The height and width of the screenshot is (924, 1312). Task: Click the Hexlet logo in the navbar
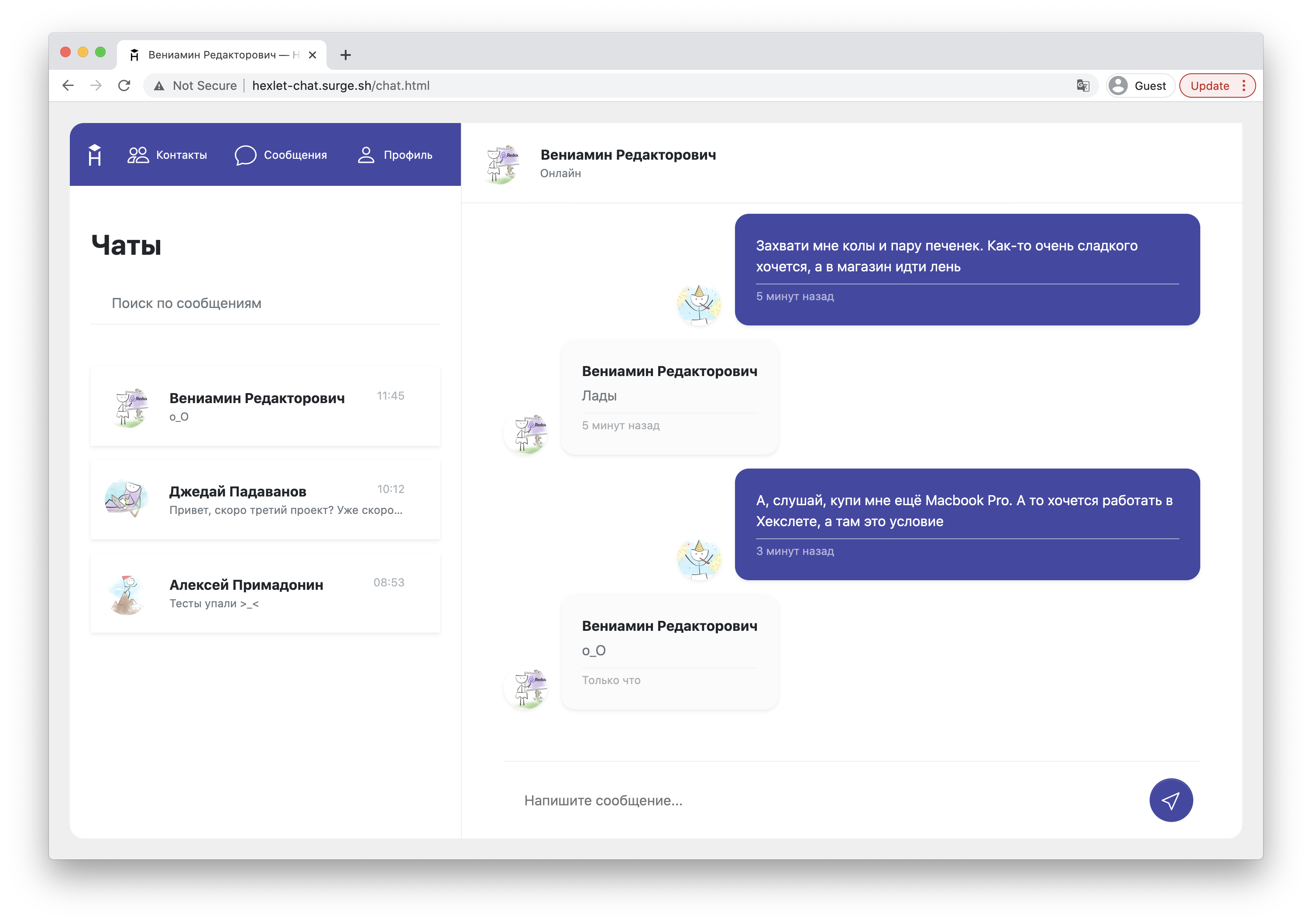[x=94, y=155]
